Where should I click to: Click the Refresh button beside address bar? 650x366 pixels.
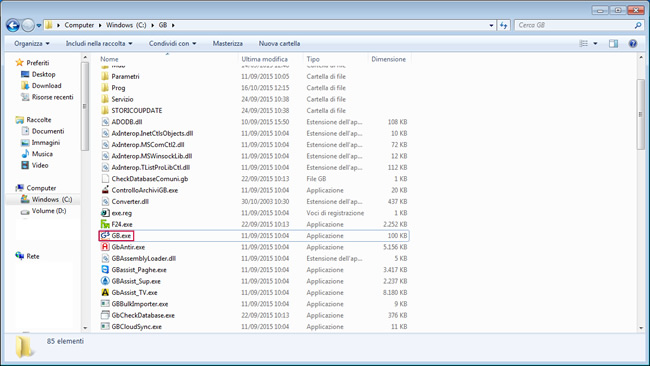click(504, 25)
